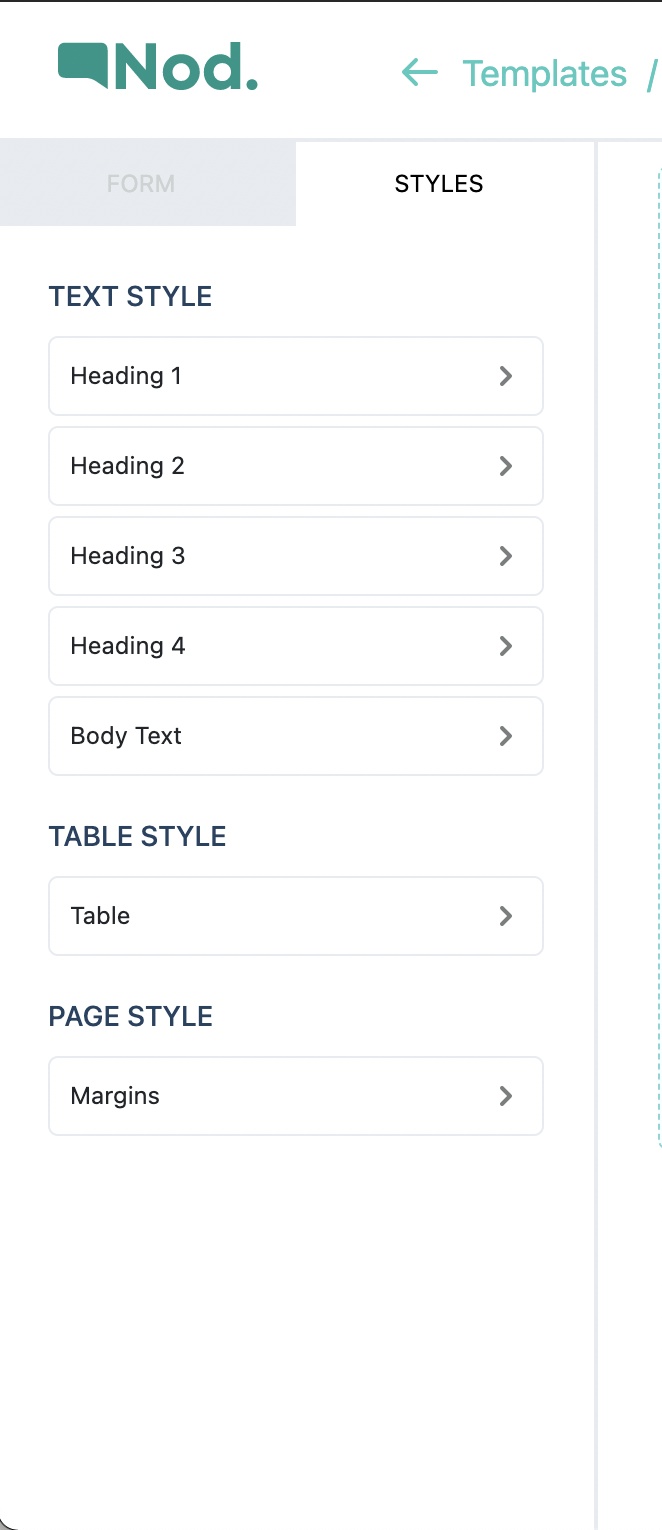
Task: Click the back arrow beside Templates
Action: pyautogui.click(x=420, y=72)
